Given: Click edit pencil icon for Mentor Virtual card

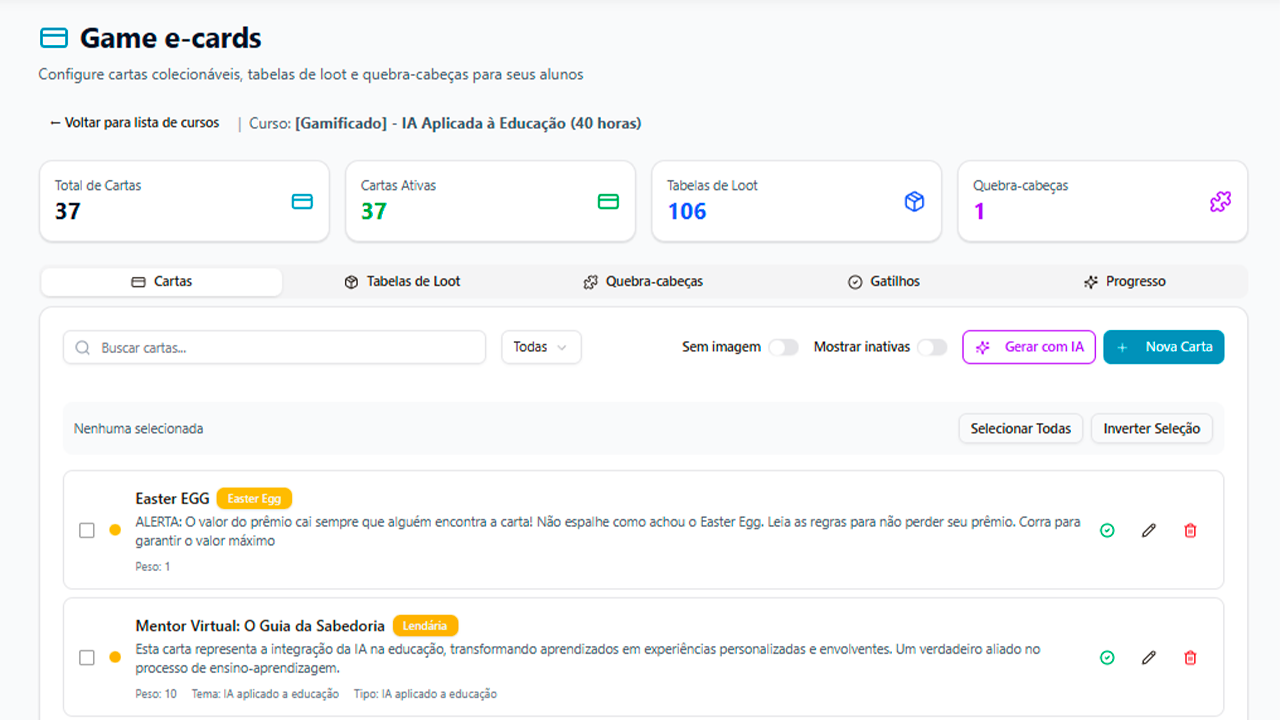Looking at the screenshot, I should tap(1148, 658).
